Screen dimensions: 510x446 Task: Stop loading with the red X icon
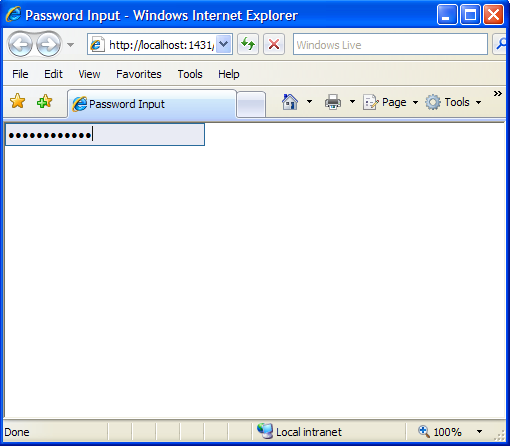[x=274, y=44]
